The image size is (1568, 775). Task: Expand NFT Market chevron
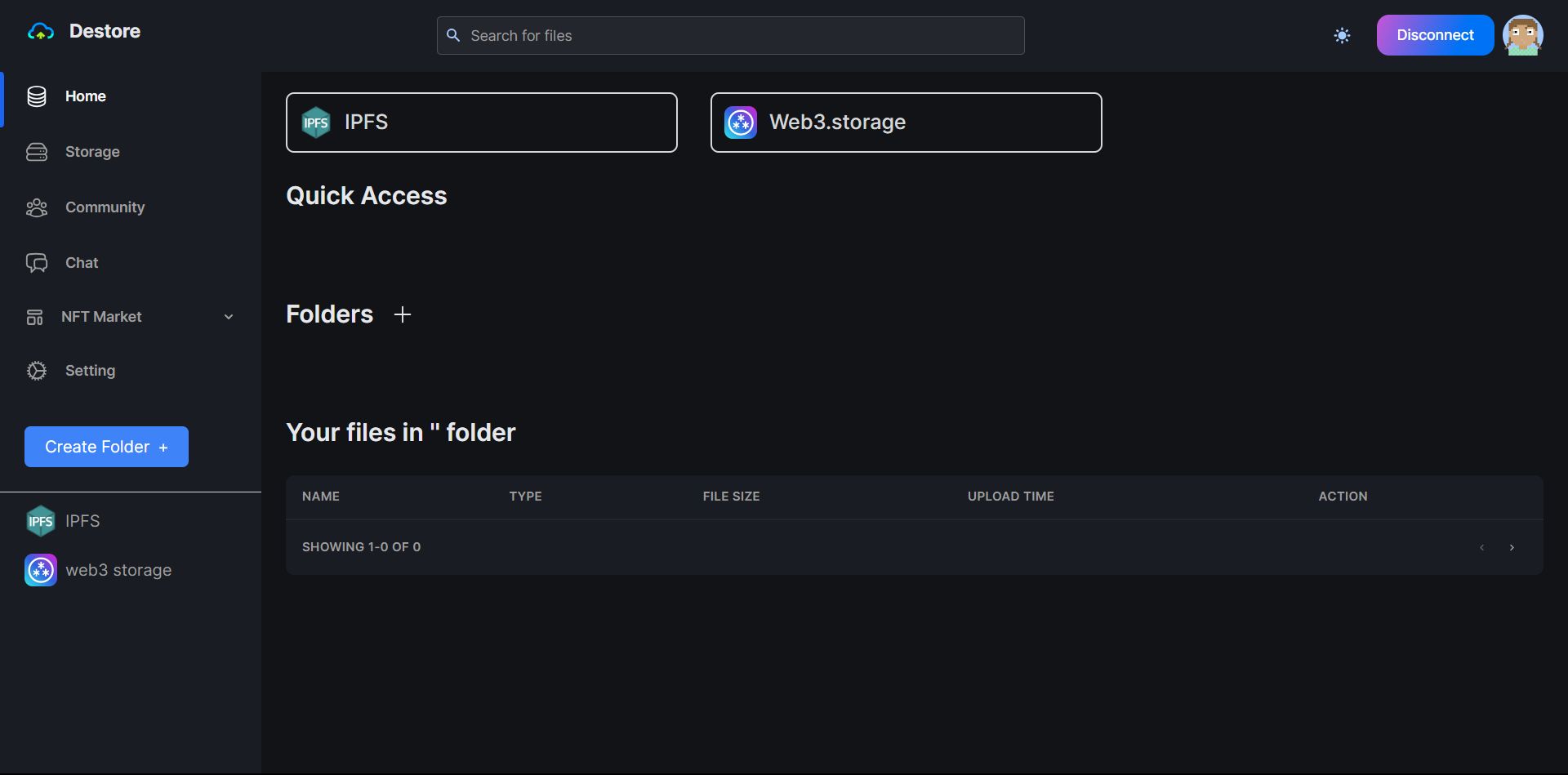(x=229, y=317)
